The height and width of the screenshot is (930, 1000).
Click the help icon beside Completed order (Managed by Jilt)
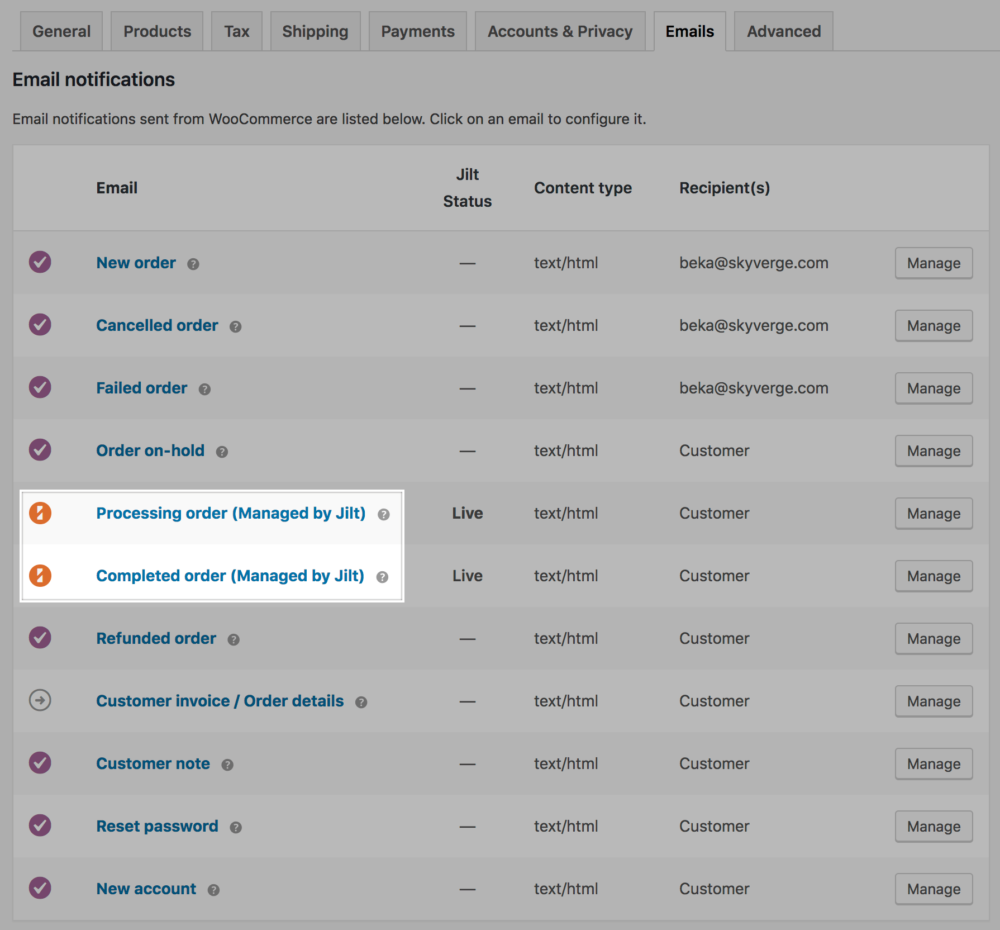point(382,577)
